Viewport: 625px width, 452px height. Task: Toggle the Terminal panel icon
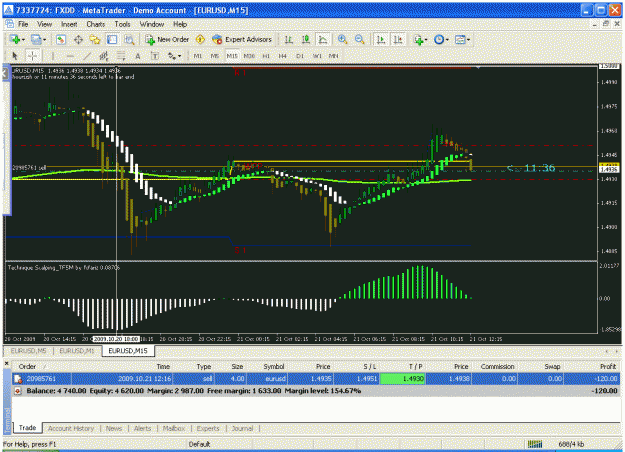112,39
